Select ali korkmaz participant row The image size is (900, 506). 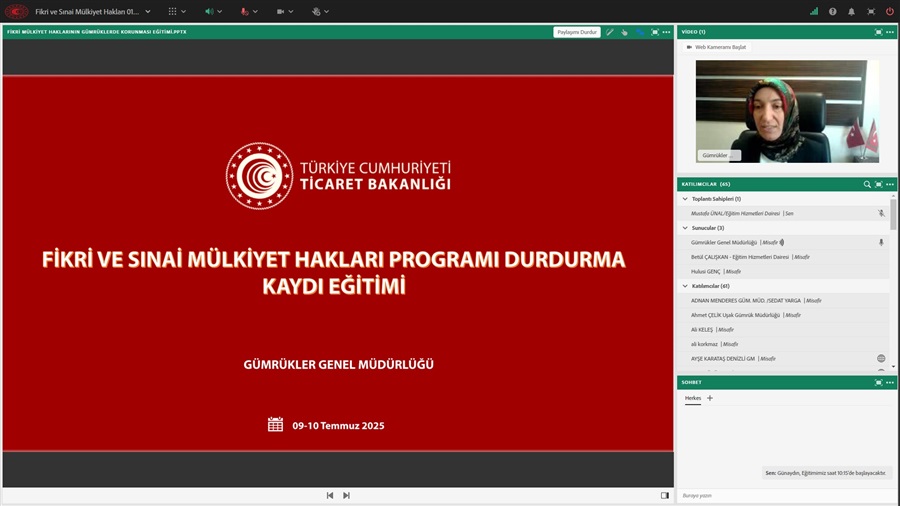pyautogui.click(x=783, y=344)
